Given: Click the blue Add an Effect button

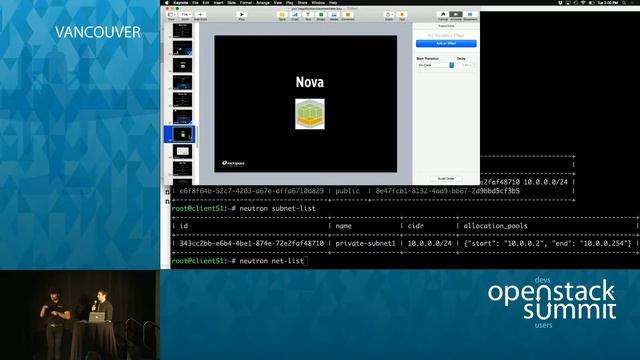Looking at the screenshot, I should (x=446, y=43).
